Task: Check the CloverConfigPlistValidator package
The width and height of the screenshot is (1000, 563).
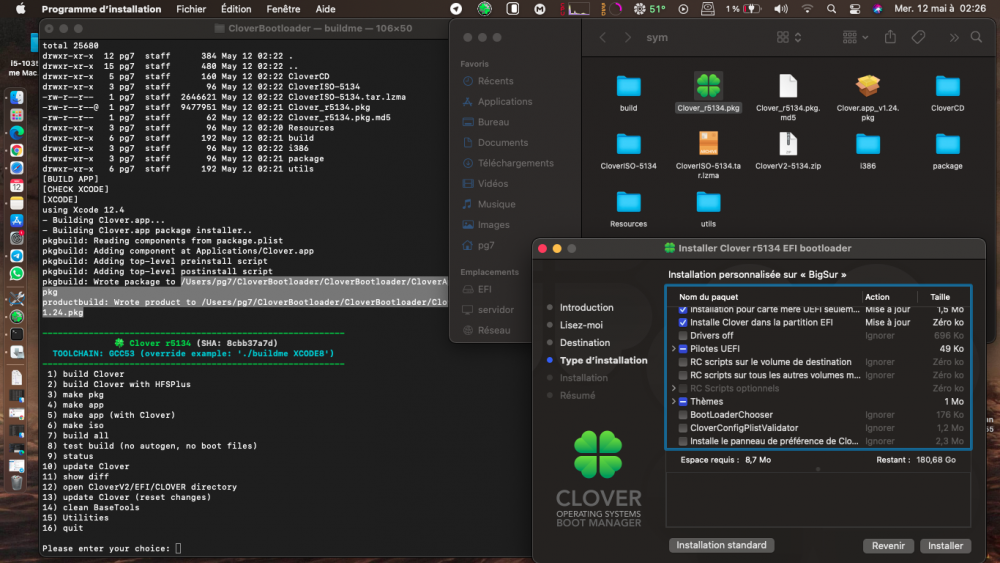Action: [x=682, y=428]
